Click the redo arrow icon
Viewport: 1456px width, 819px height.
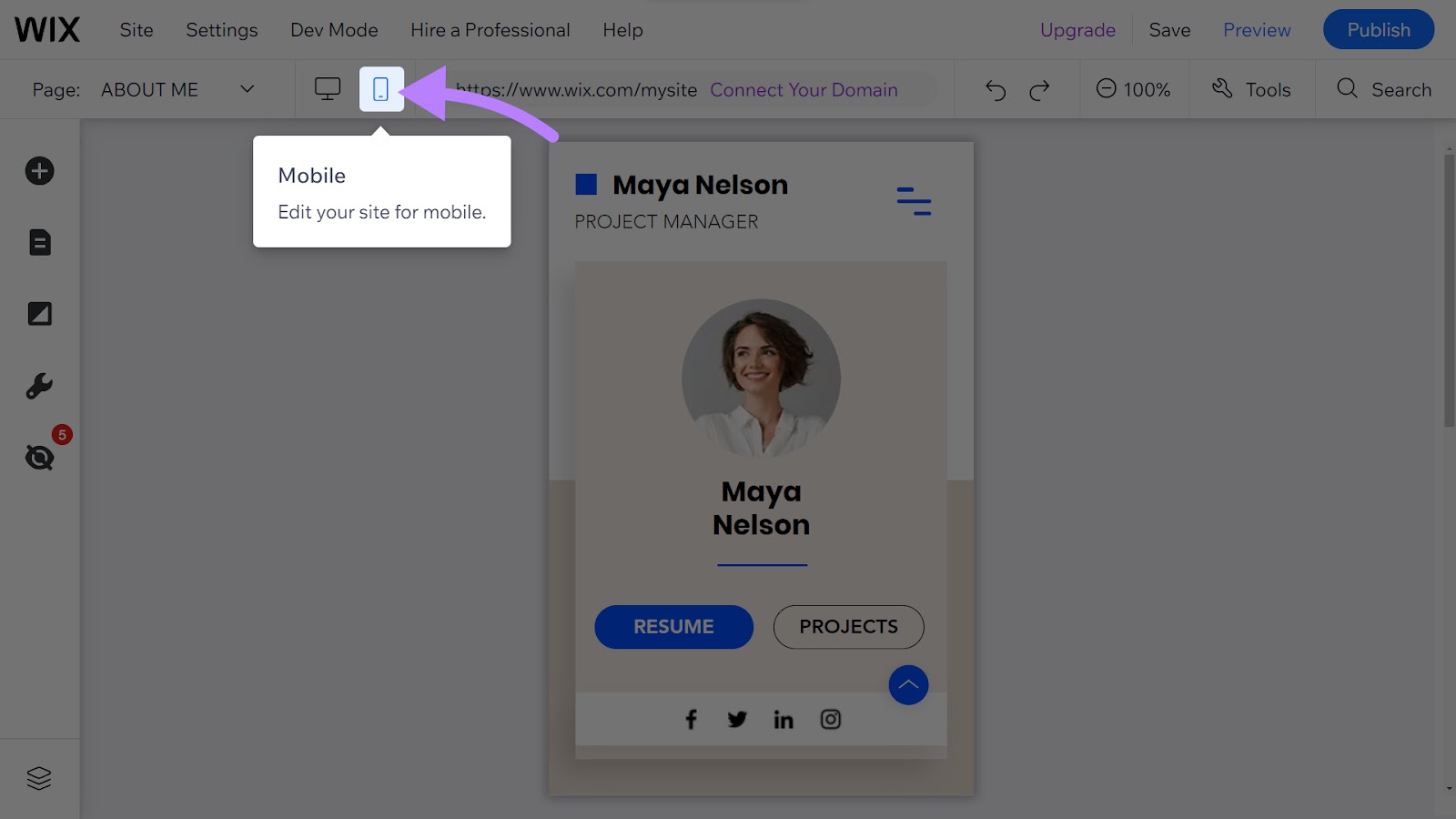tap(1039, 89)
